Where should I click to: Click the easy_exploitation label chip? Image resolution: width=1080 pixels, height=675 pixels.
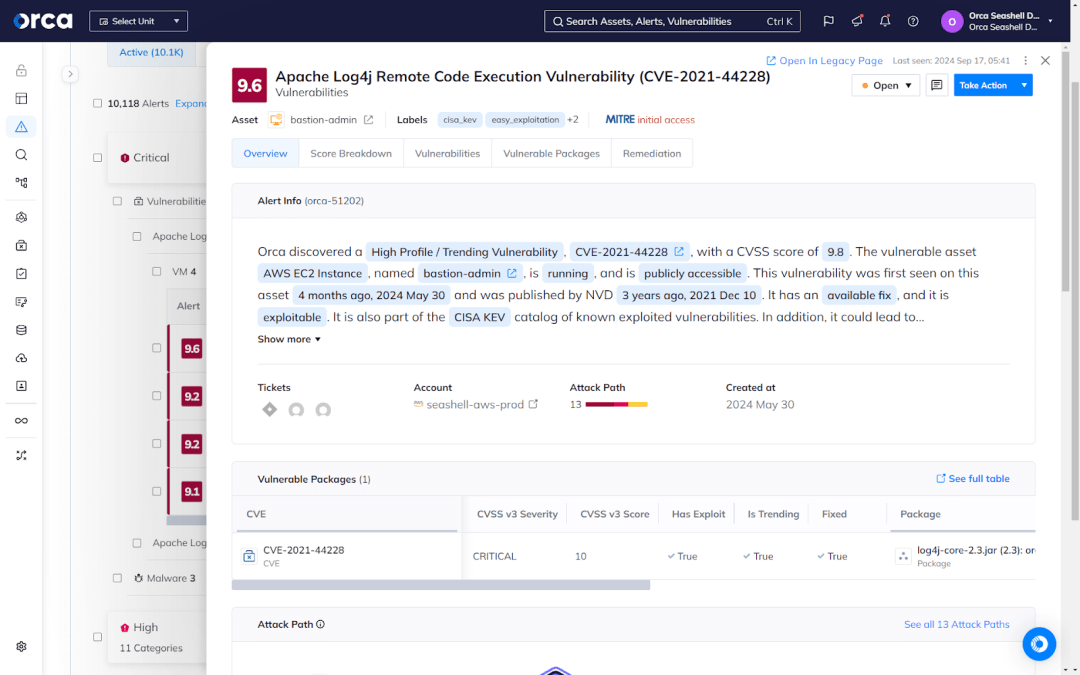(525, 120)
